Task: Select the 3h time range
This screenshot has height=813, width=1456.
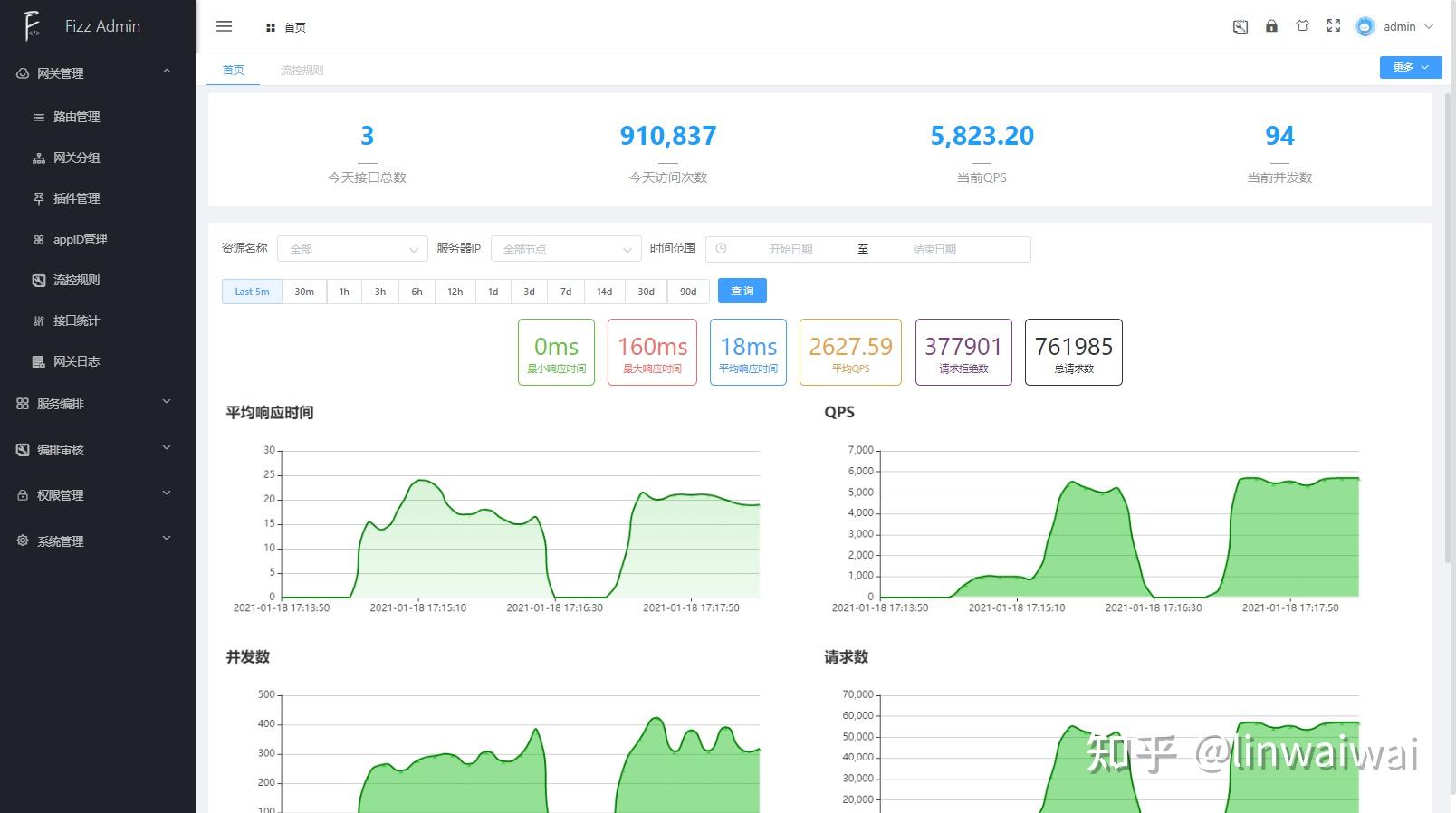Action: [380, 292]
